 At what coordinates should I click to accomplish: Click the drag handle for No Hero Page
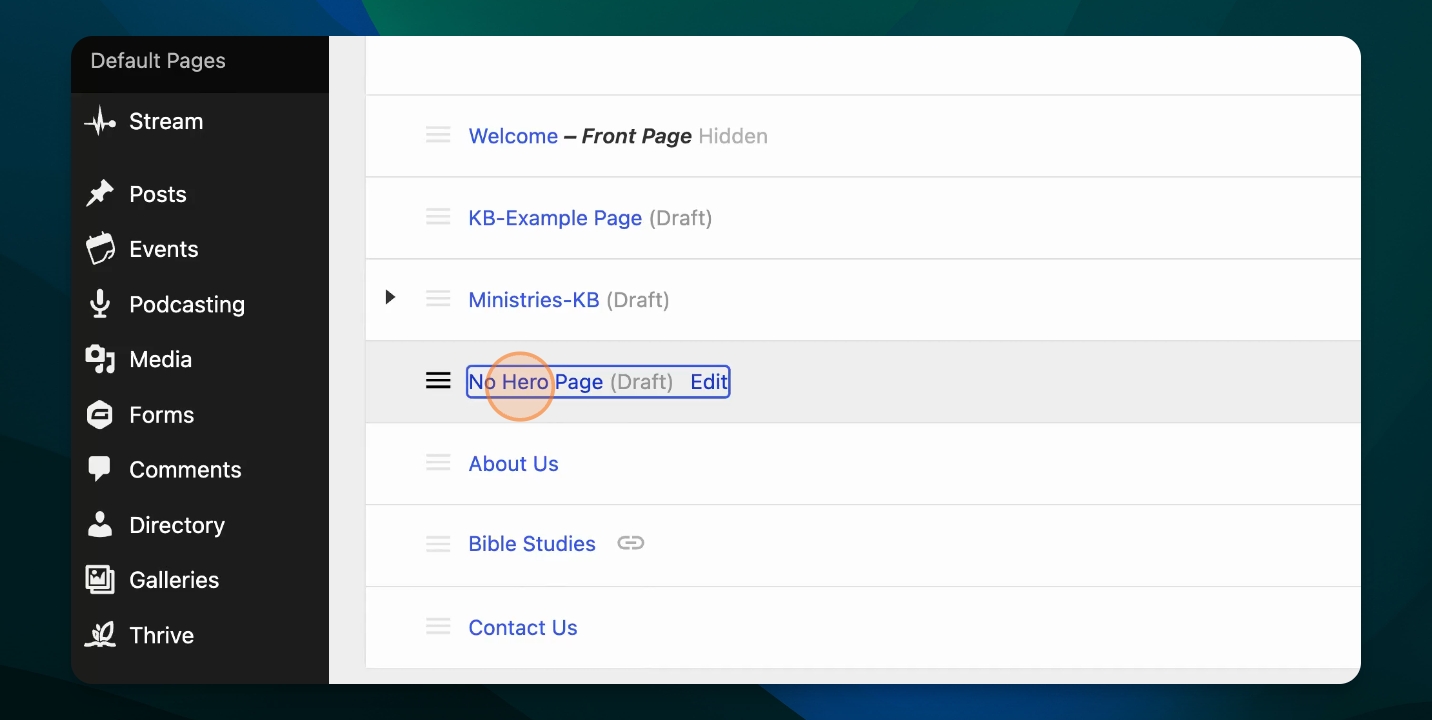point(438,381)
